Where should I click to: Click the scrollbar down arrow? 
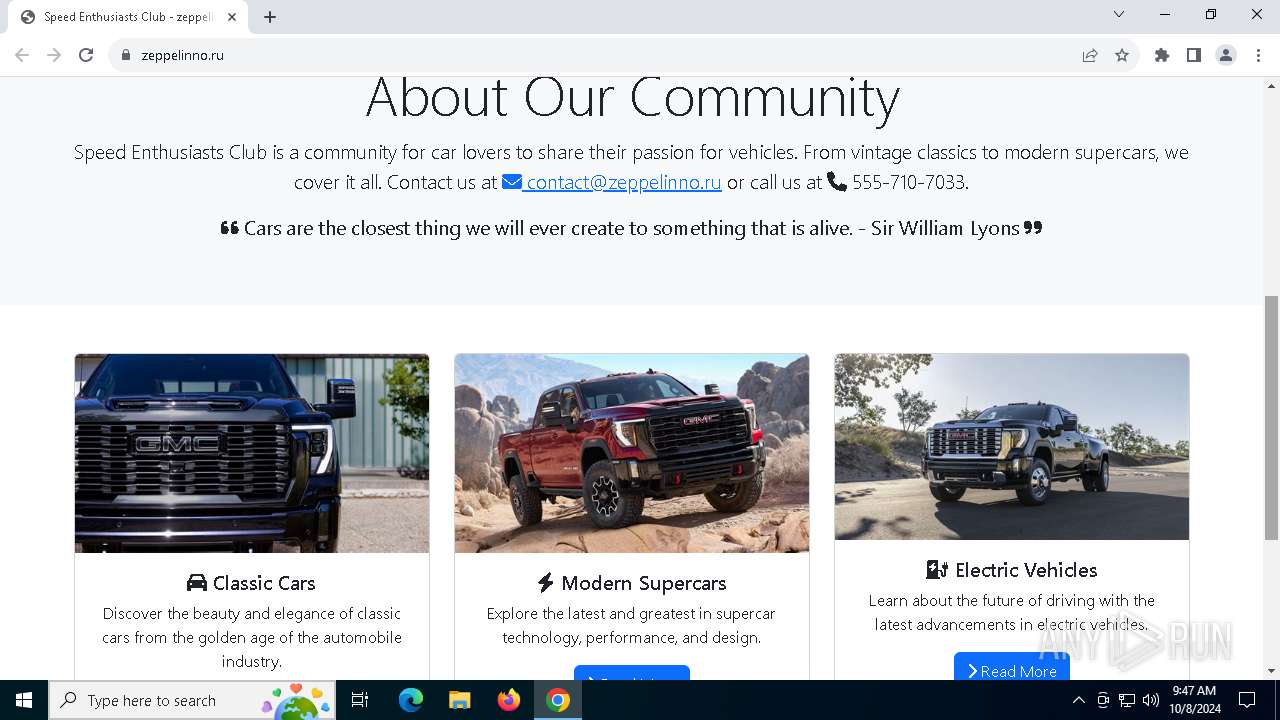[x=1272, y=671]
